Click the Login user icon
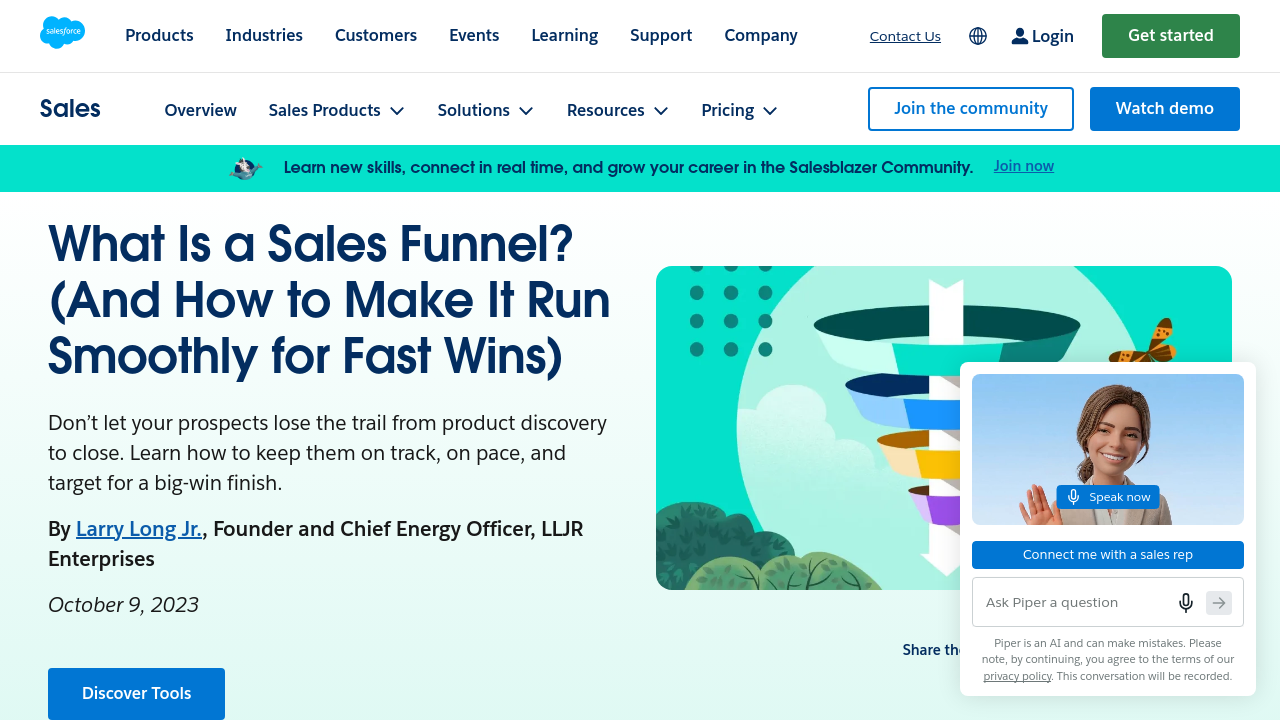Image resolution: width=1280 pixels, height=720 pixels. pos(1020,36)
